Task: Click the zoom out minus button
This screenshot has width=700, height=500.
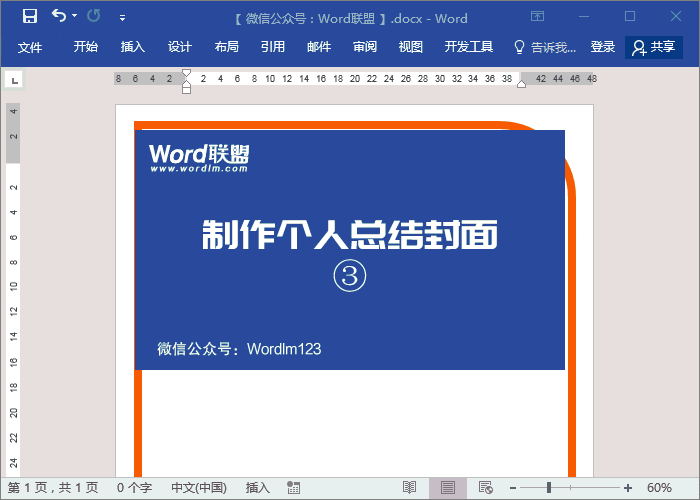Action: tap(513, 488)
